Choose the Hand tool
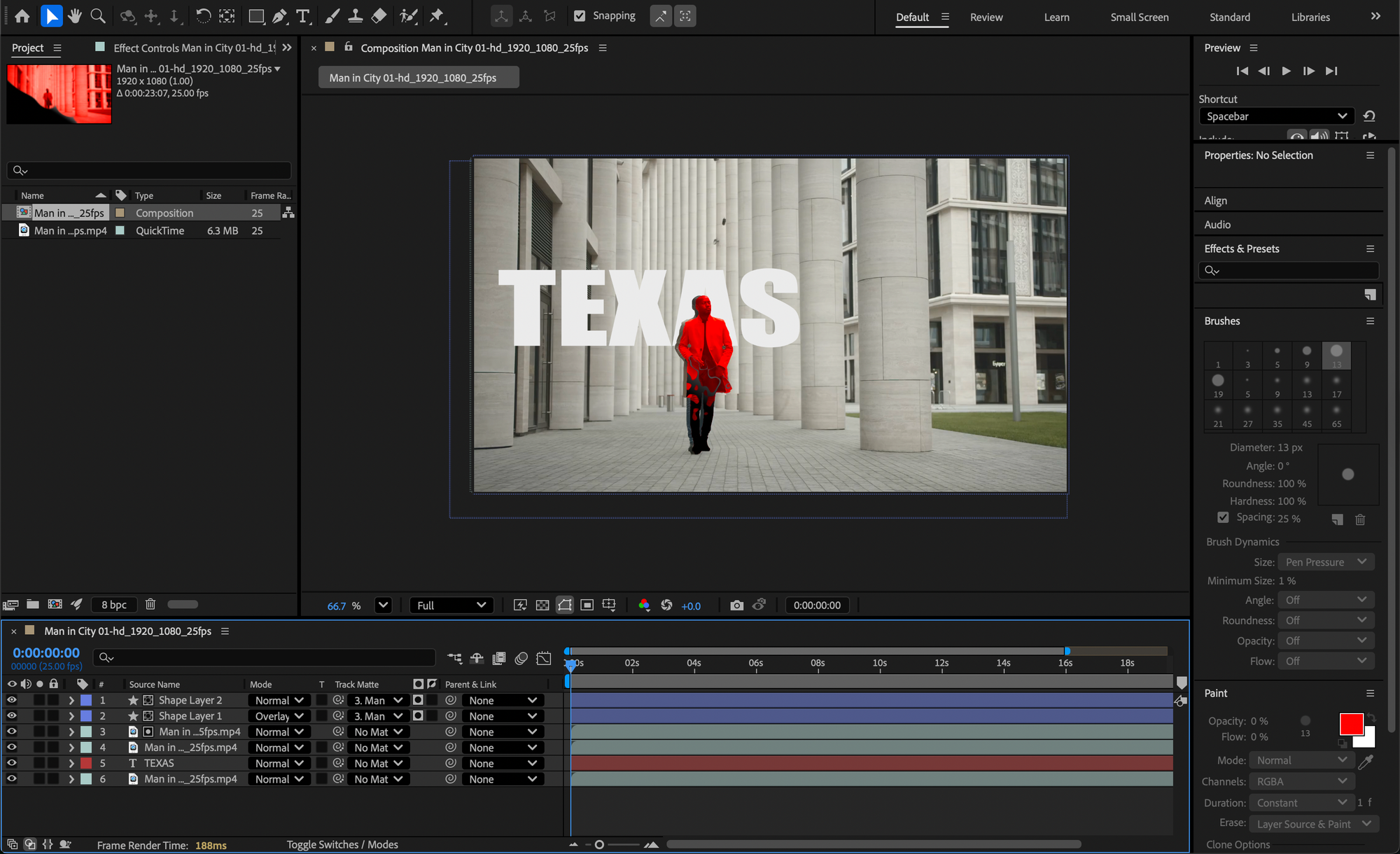This screenshot has width=1400, height=854. (x=74, y=16)
